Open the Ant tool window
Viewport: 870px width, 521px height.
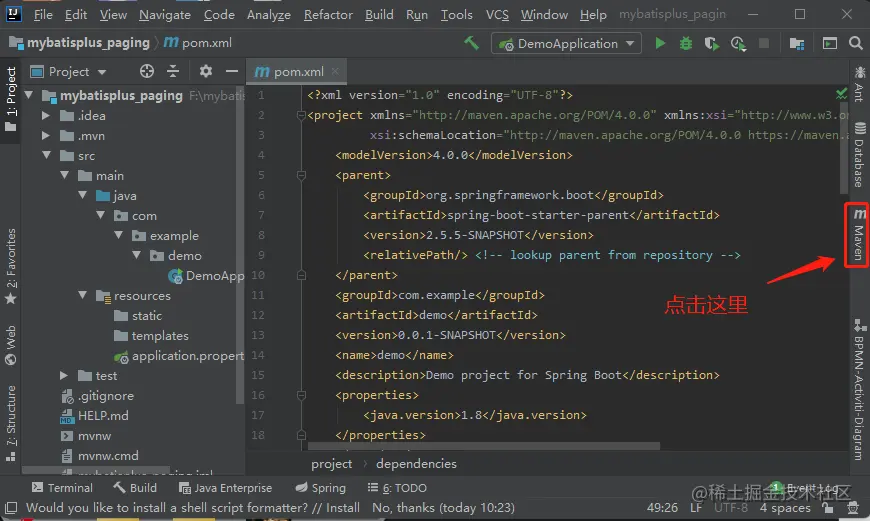tap(859, 84)
